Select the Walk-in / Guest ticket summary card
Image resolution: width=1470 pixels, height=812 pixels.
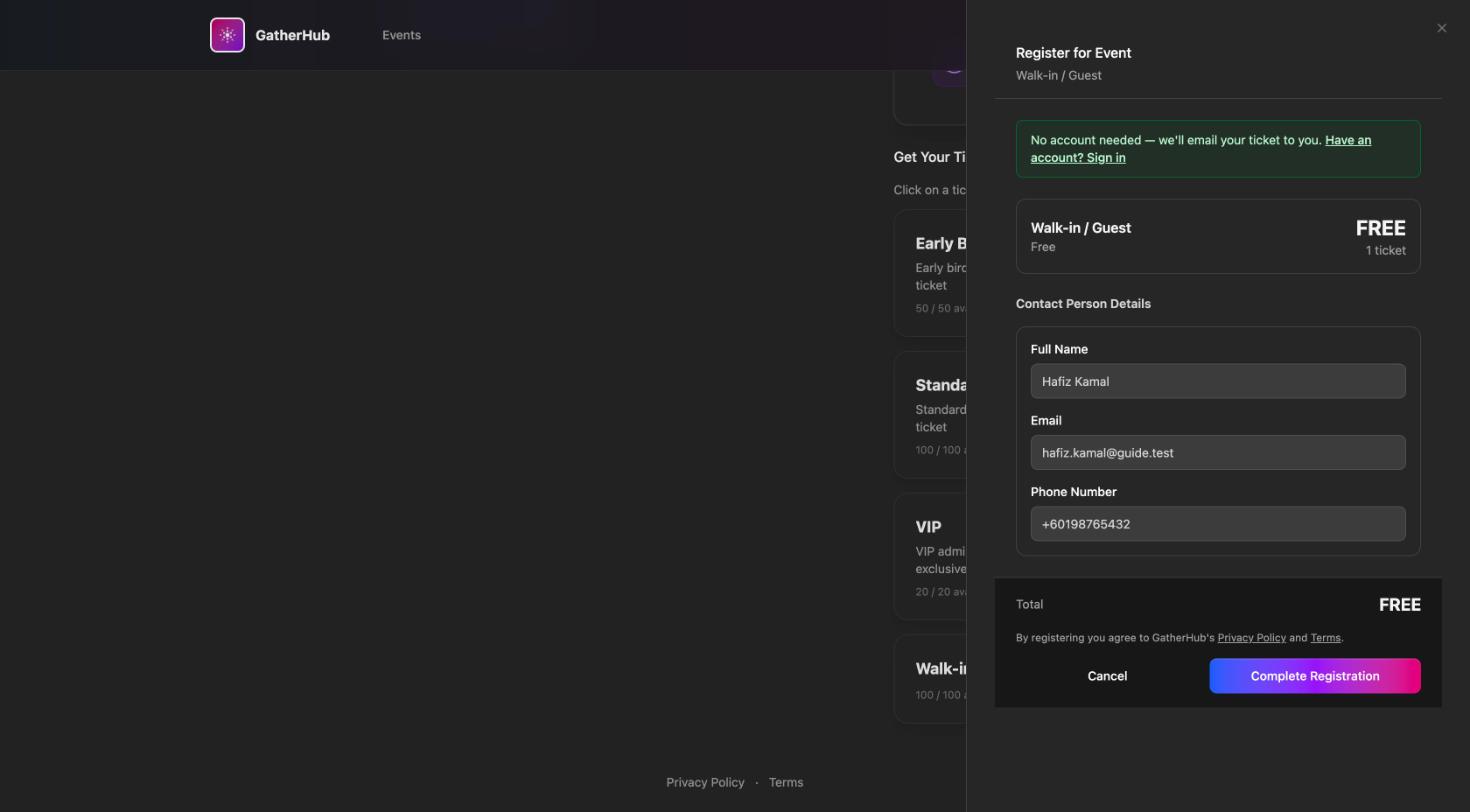pos(1218,236)
